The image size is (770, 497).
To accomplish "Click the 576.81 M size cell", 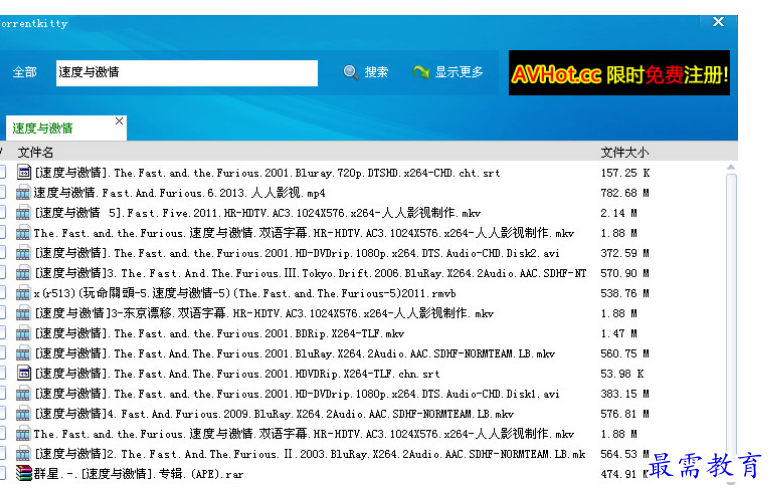I will tap(625, 414).
